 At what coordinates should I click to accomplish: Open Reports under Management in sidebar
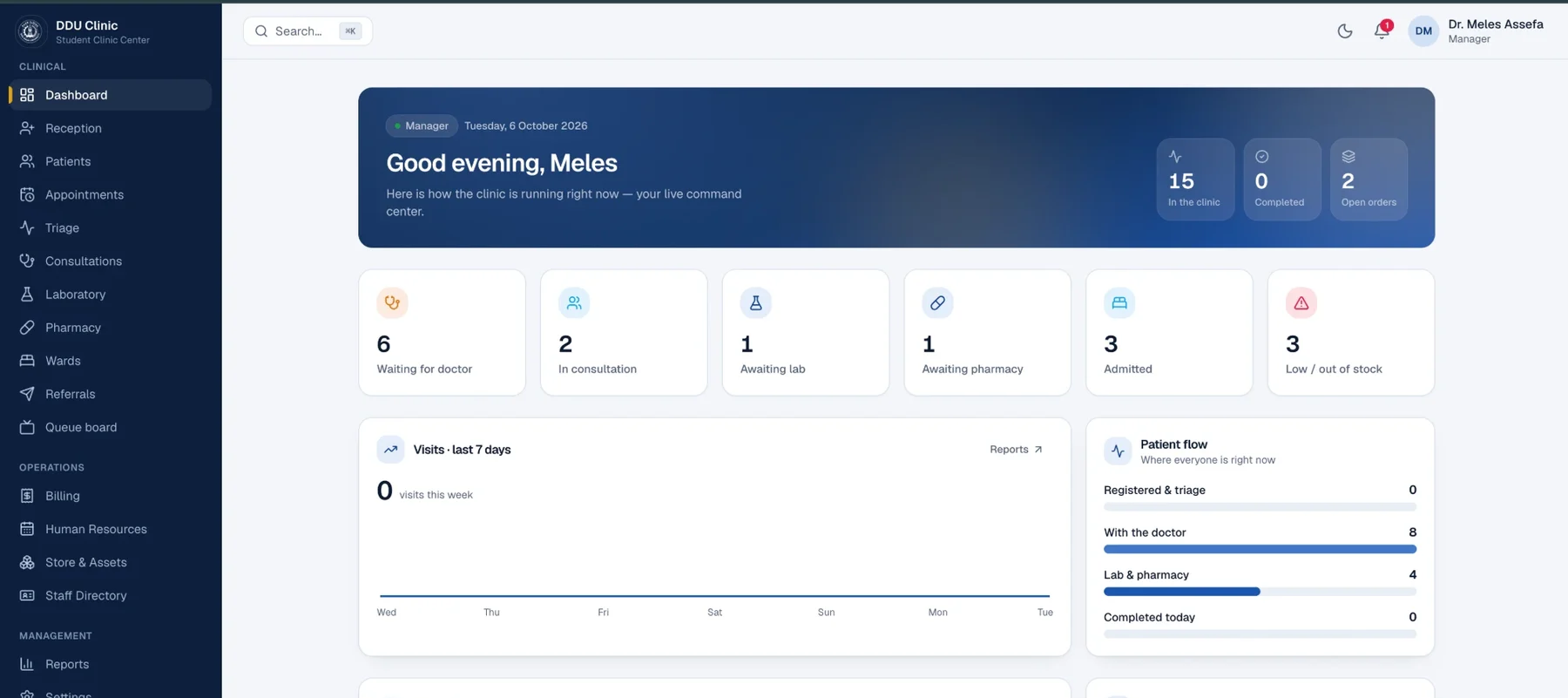[110, 664]
